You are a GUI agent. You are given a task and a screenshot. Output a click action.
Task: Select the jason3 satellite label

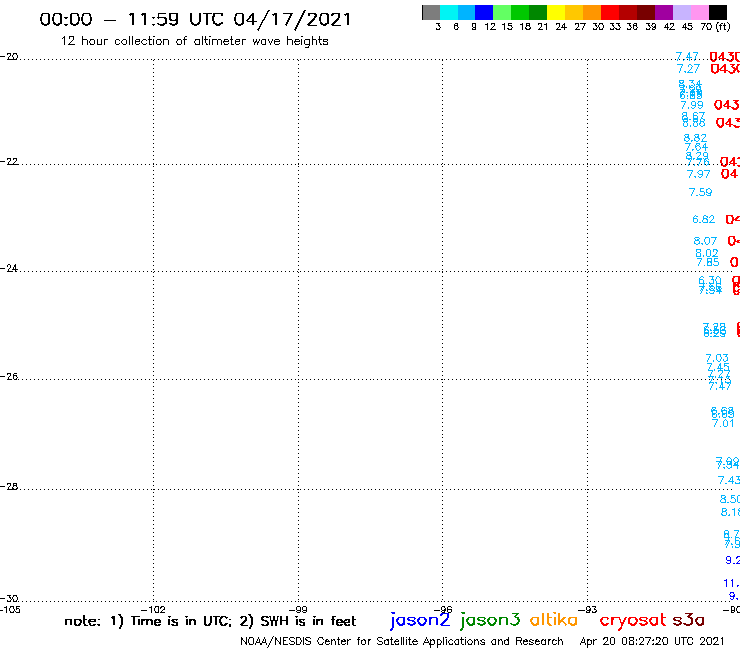coord(490,620)
